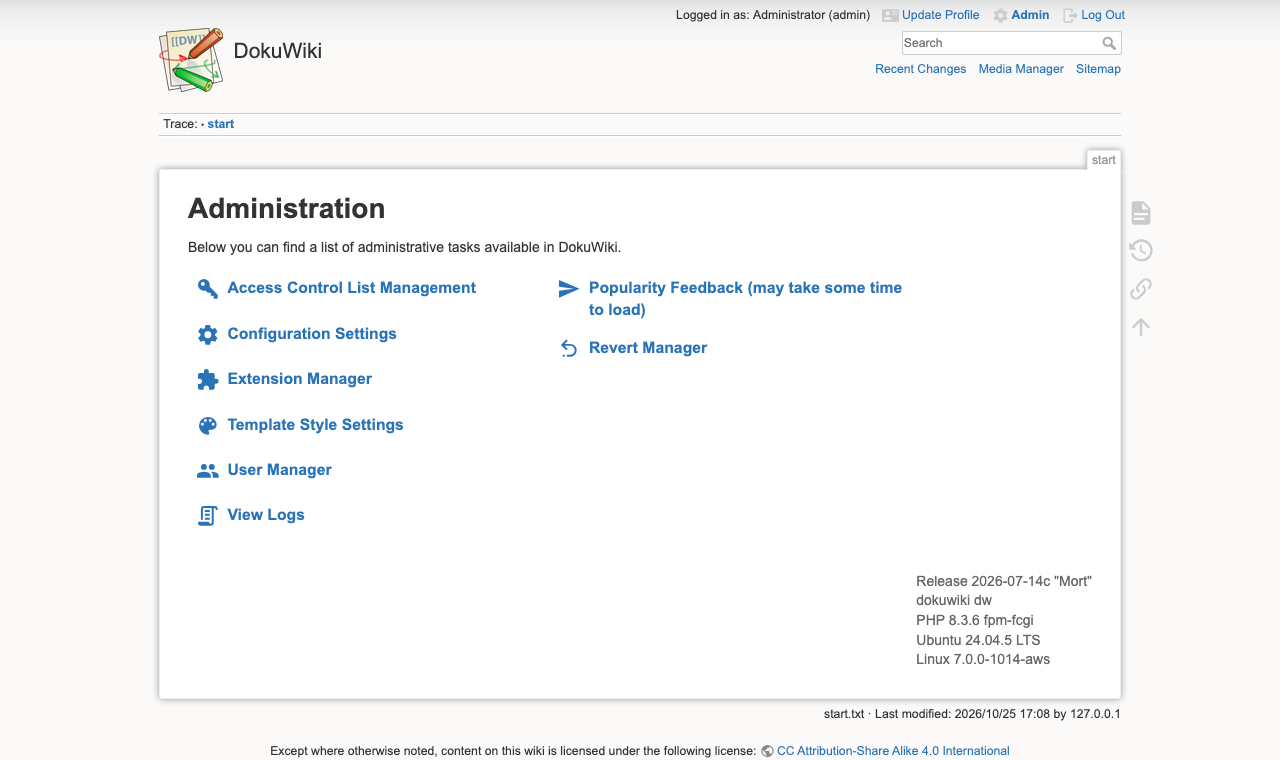Click the Ubuntu 24.04.5 LTS text
The height and width of the screenshot is (760, 1280).
coord(979,640)
